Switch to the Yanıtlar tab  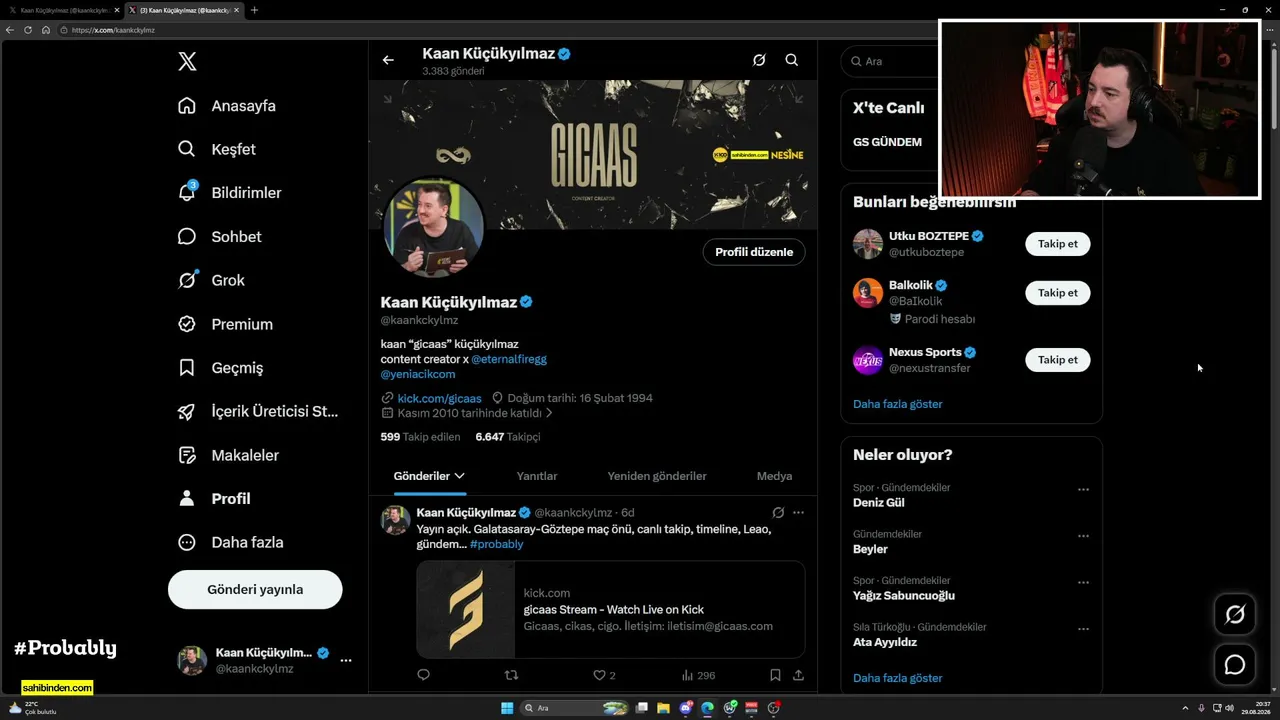point(537,476)
